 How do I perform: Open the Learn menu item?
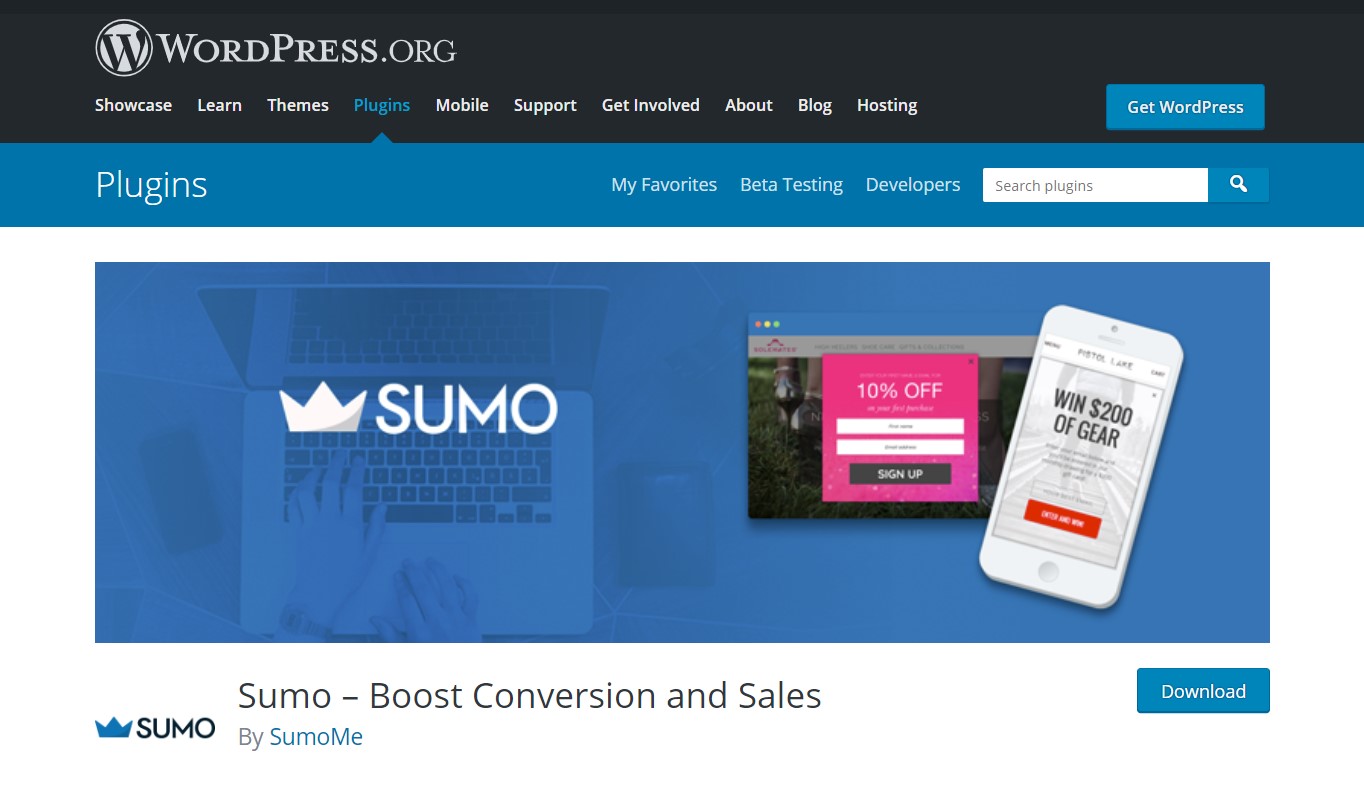point(219,105)
